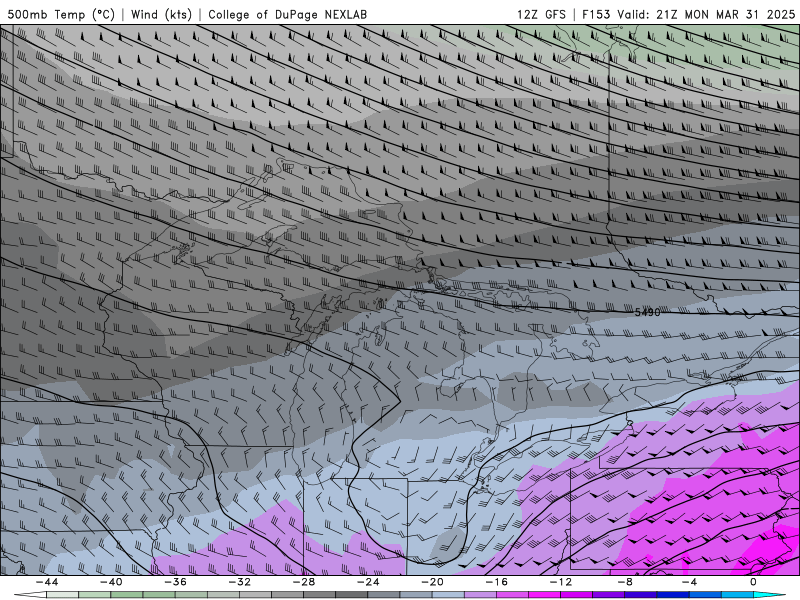Click the "12Z GFS" model run label
The image size is (800, 600).
click(x=541, y=14)
